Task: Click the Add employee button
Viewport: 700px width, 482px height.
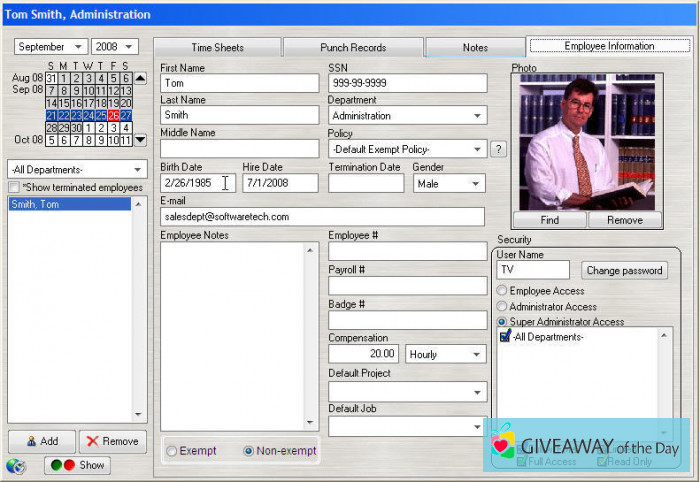Action: tap(41, 441)
